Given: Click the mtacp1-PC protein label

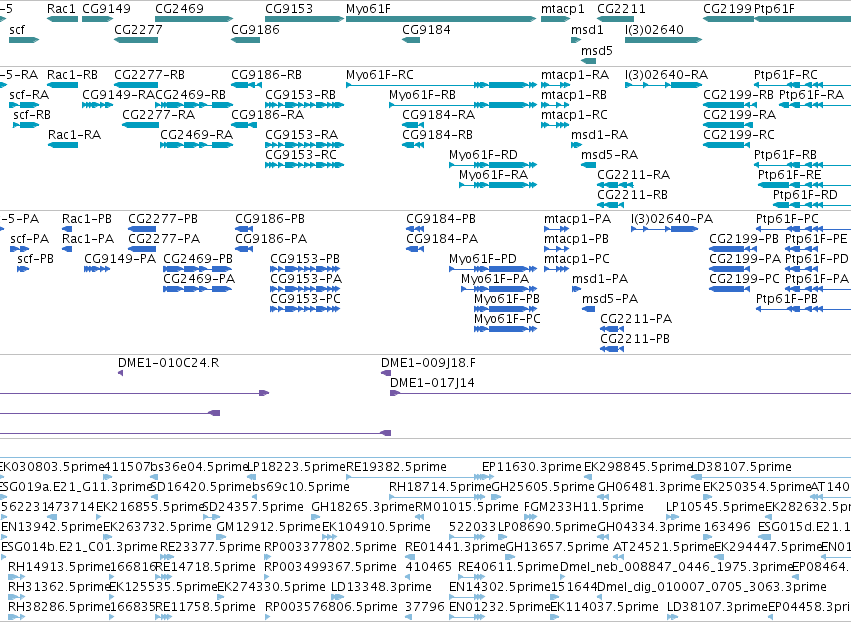Looking at the screenshot, I should (576, 259).
